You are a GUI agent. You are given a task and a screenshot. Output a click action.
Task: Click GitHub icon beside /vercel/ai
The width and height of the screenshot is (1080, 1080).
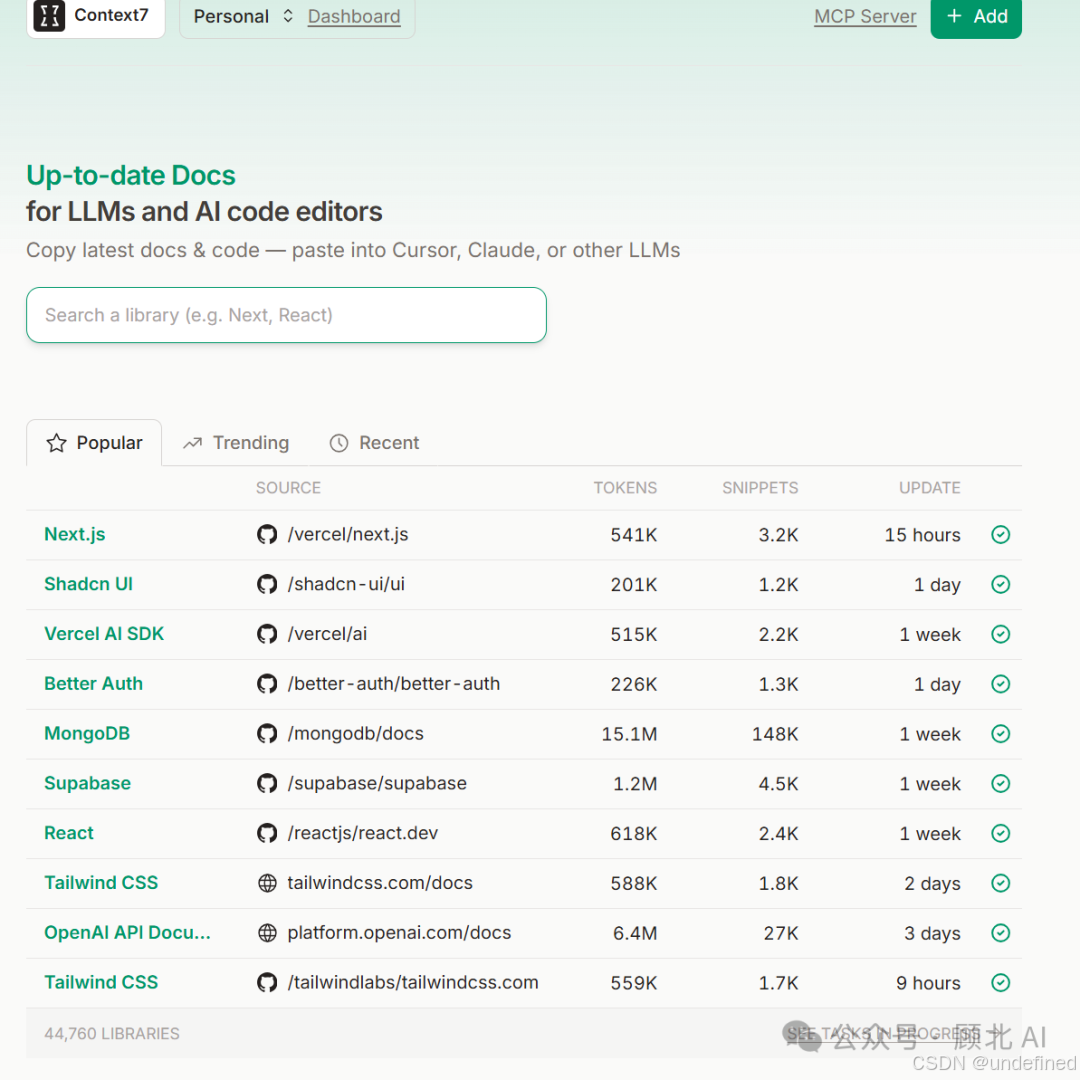click(x=267, y=634)
